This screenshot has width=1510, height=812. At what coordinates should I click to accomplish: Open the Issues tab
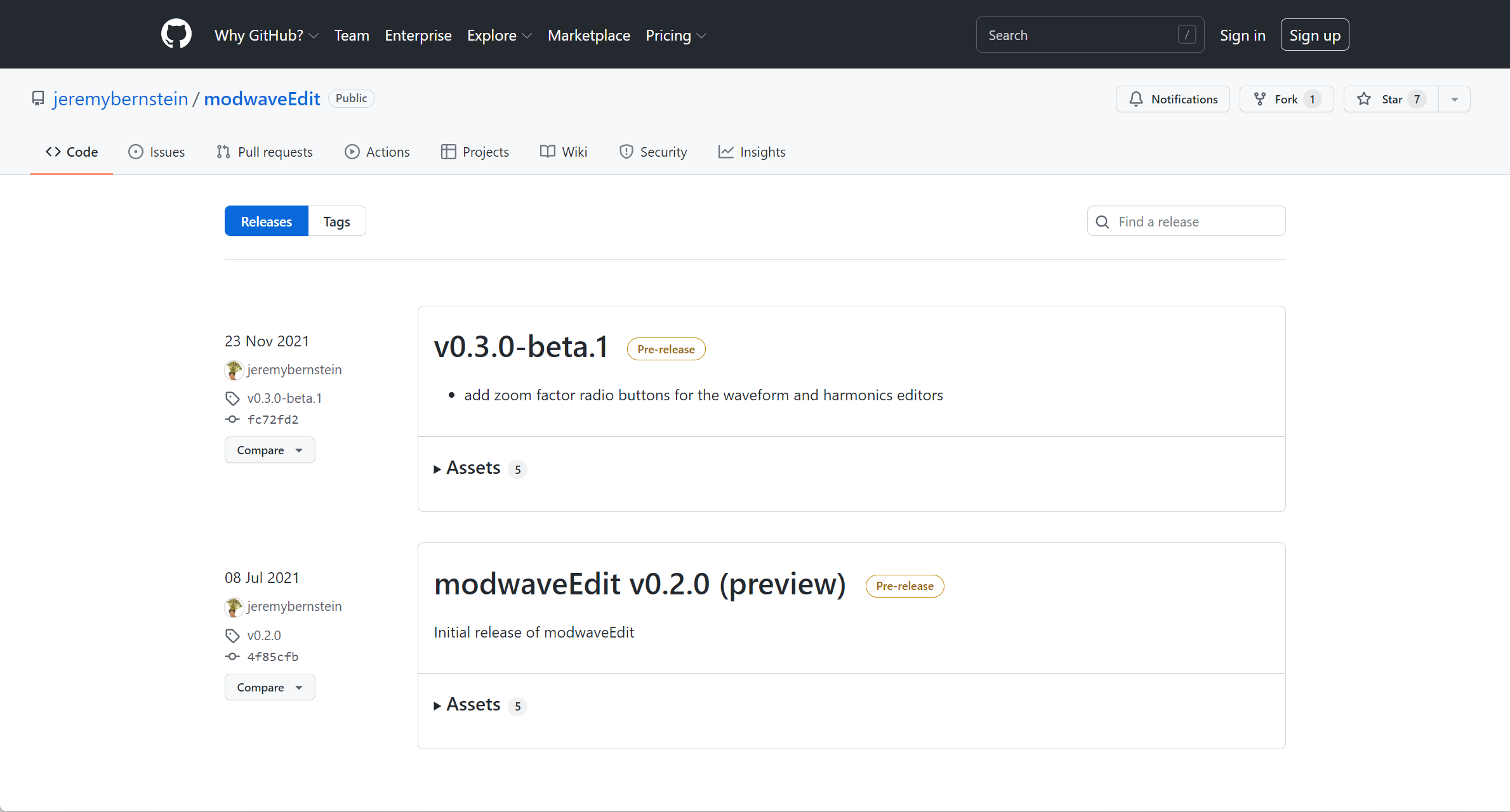coord(157,152)
